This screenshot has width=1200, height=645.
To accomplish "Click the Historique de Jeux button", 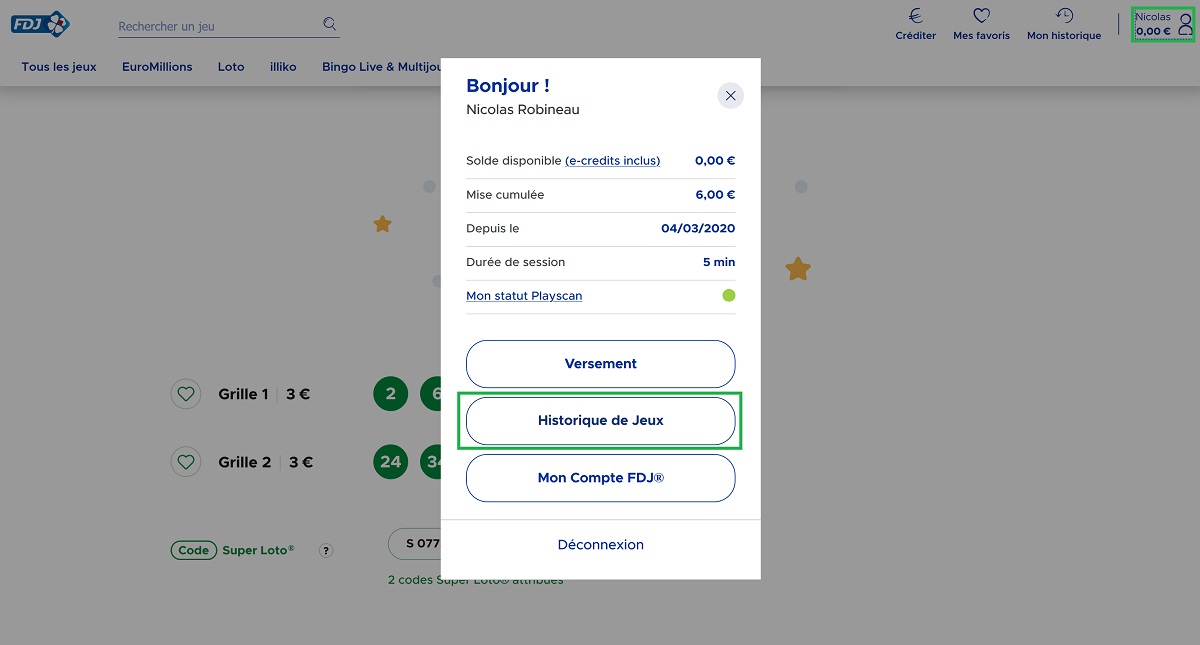I will coord(601,421).
